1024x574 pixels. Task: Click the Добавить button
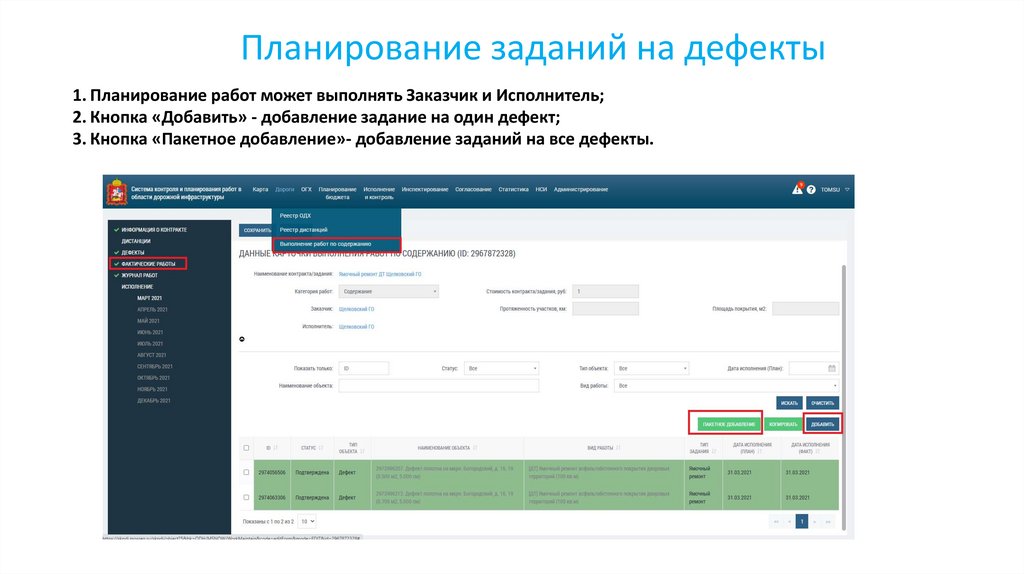(x=822, y=424)
